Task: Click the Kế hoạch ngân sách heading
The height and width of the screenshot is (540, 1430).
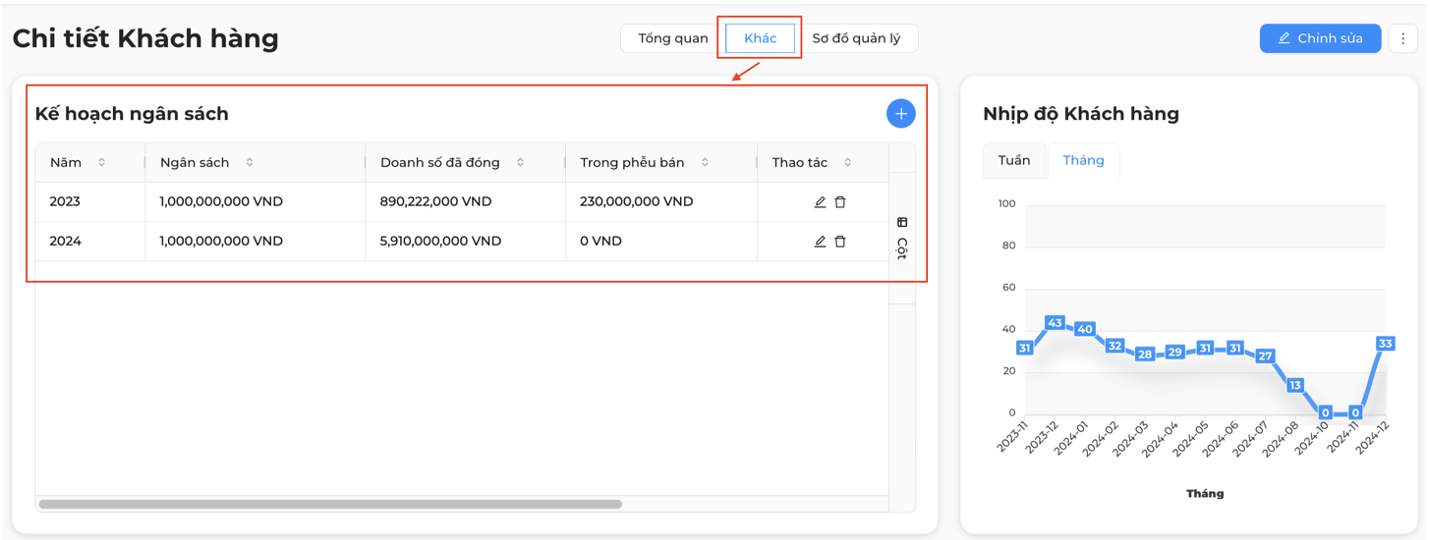Action: click(132, 114)
